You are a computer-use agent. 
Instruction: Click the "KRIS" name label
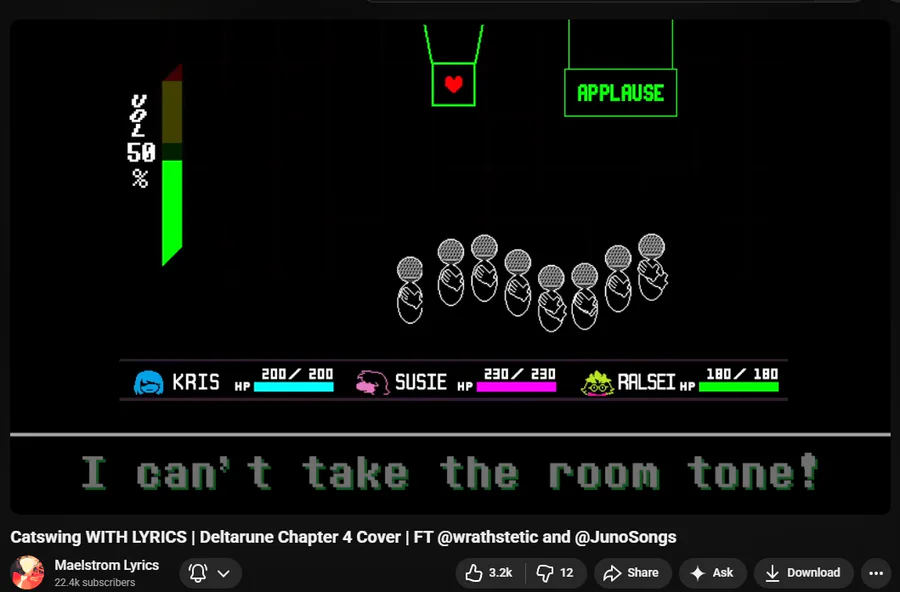pyautogui.click(x=196, y=382)
